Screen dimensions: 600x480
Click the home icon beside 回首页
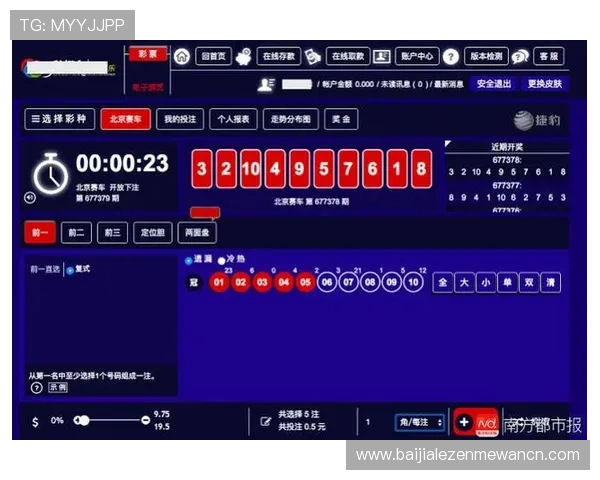click(182, 56)
